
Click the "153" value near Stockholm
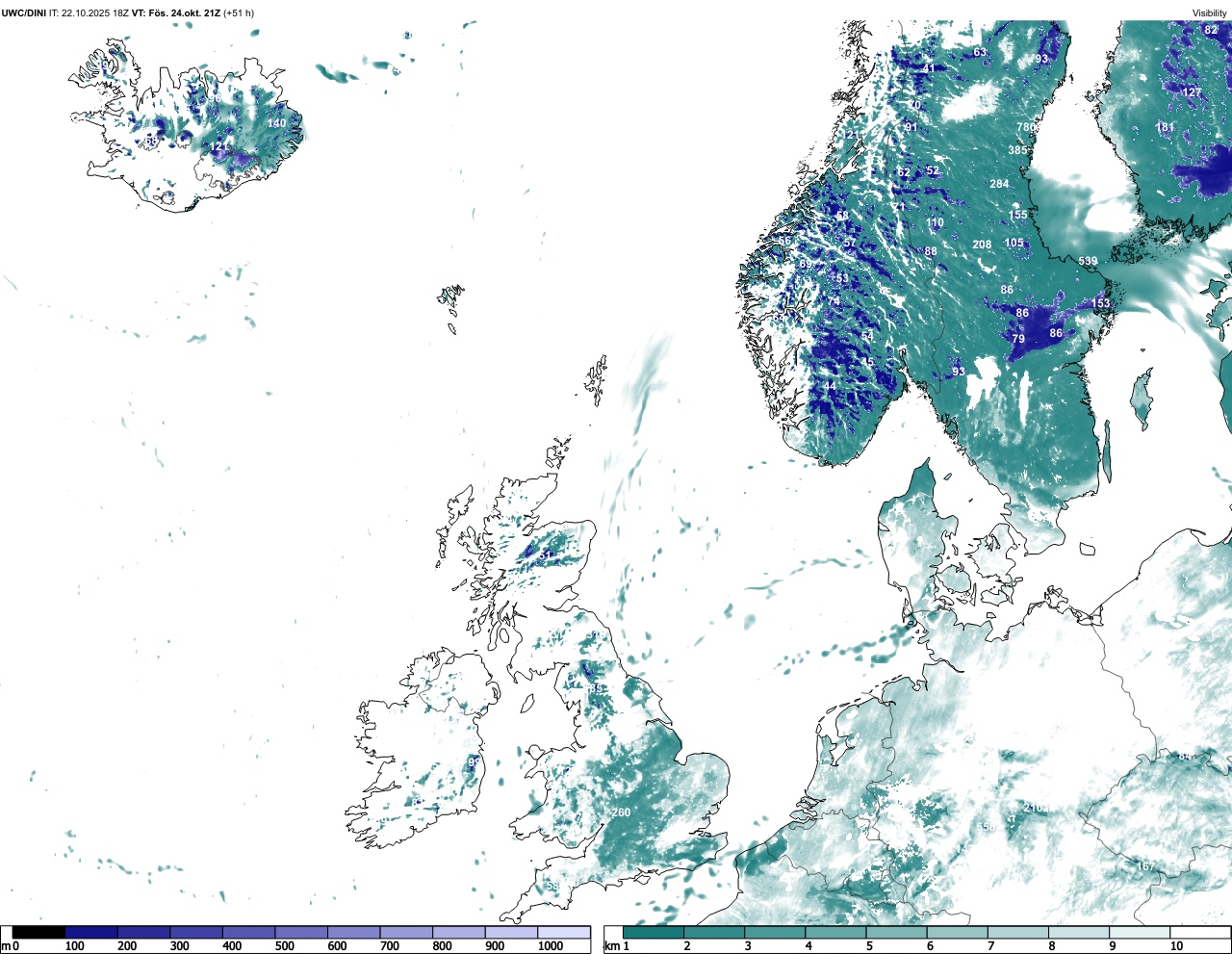pyautogui.click(x=1100, y=303)
